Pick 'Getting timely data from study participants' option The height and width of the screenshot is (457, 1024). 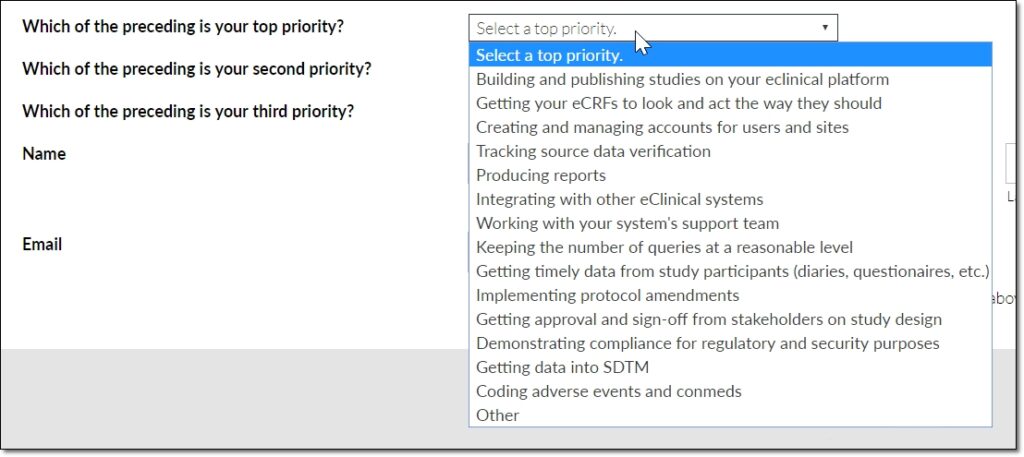point(732,271)
